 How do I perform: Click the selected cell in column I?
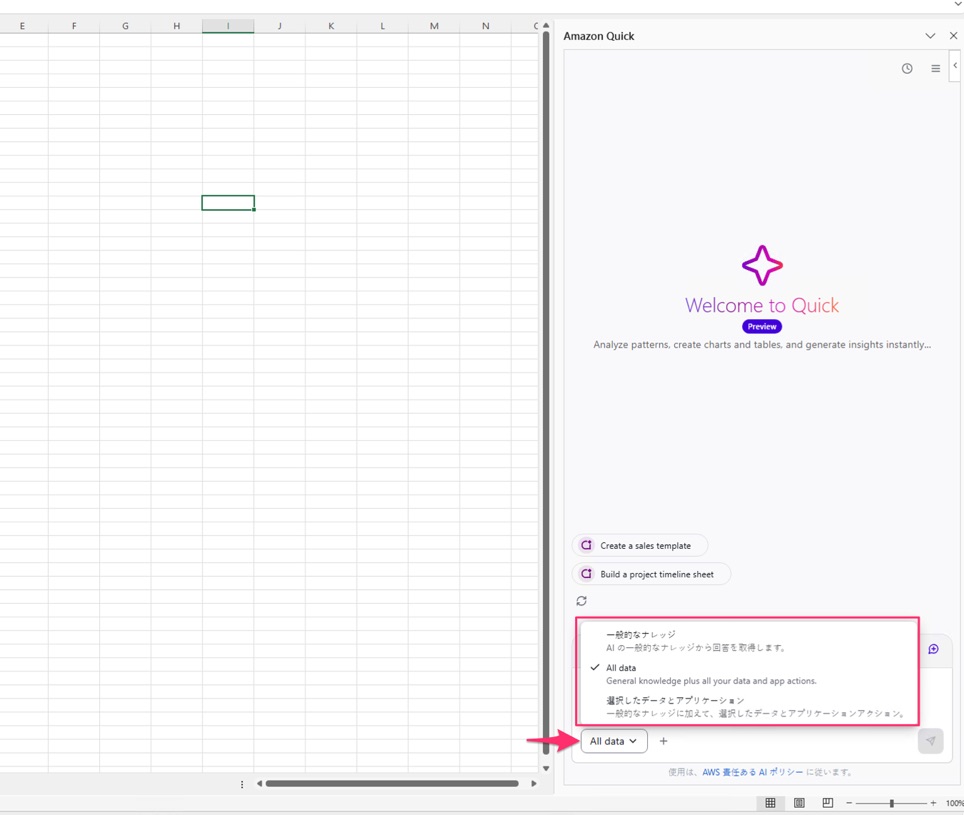click(228, 203)
